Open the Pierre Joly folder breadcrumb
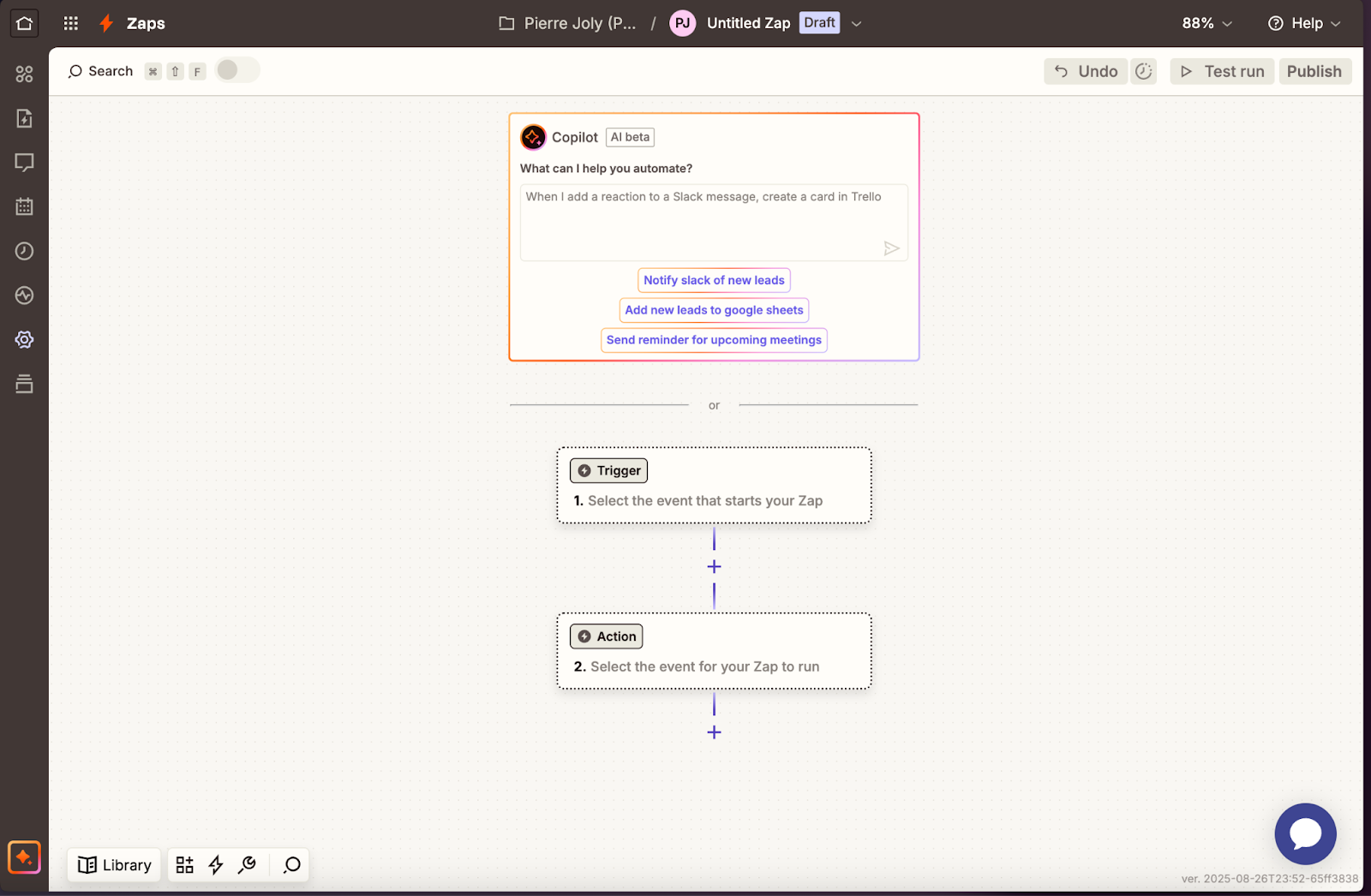Viewport: 1371px width, 896px height. point(580,23)
